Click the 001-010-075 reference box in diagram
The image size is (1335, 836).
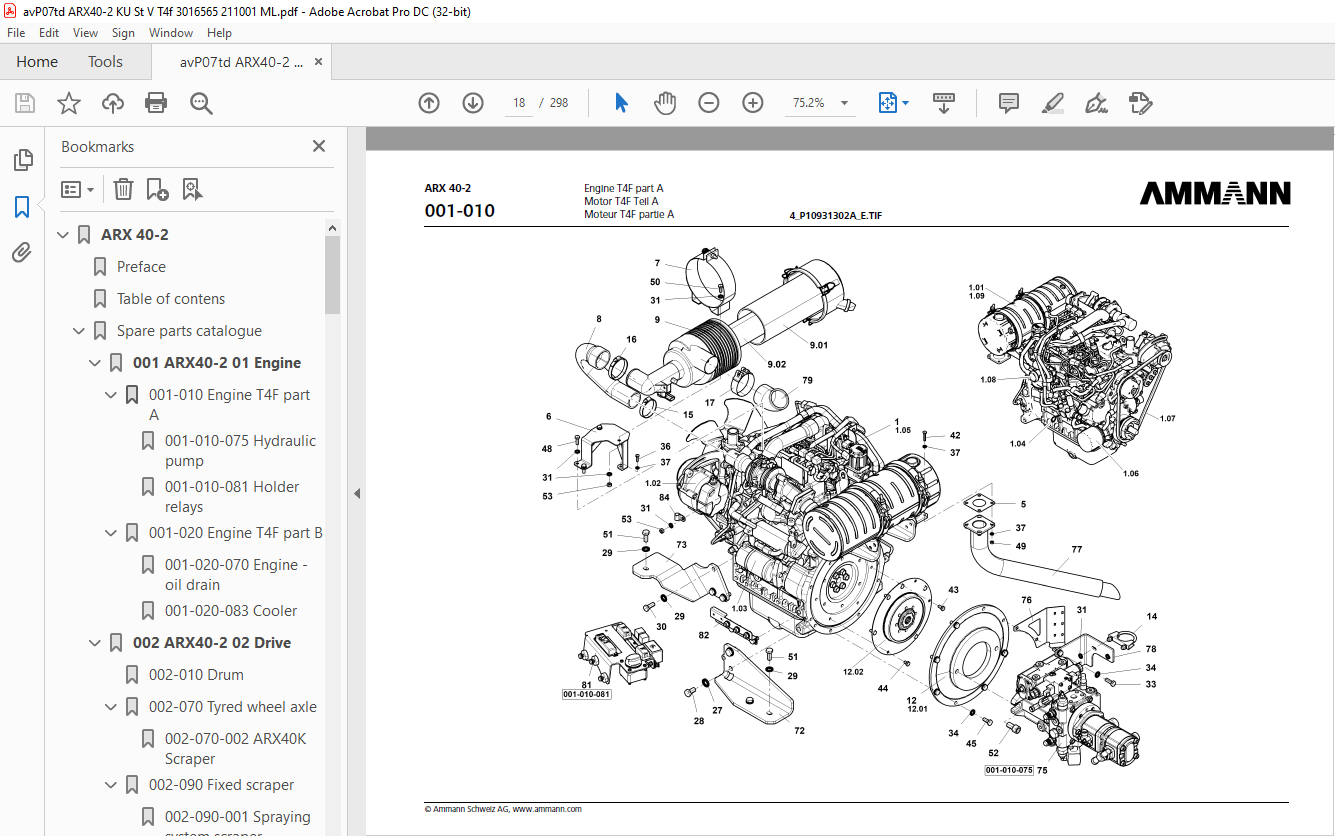[x=1009, y=770]
